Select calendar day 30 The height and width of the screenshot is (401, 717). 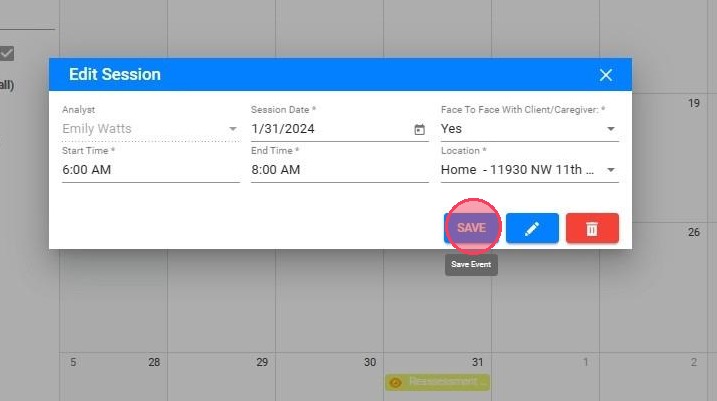(369, 362)
